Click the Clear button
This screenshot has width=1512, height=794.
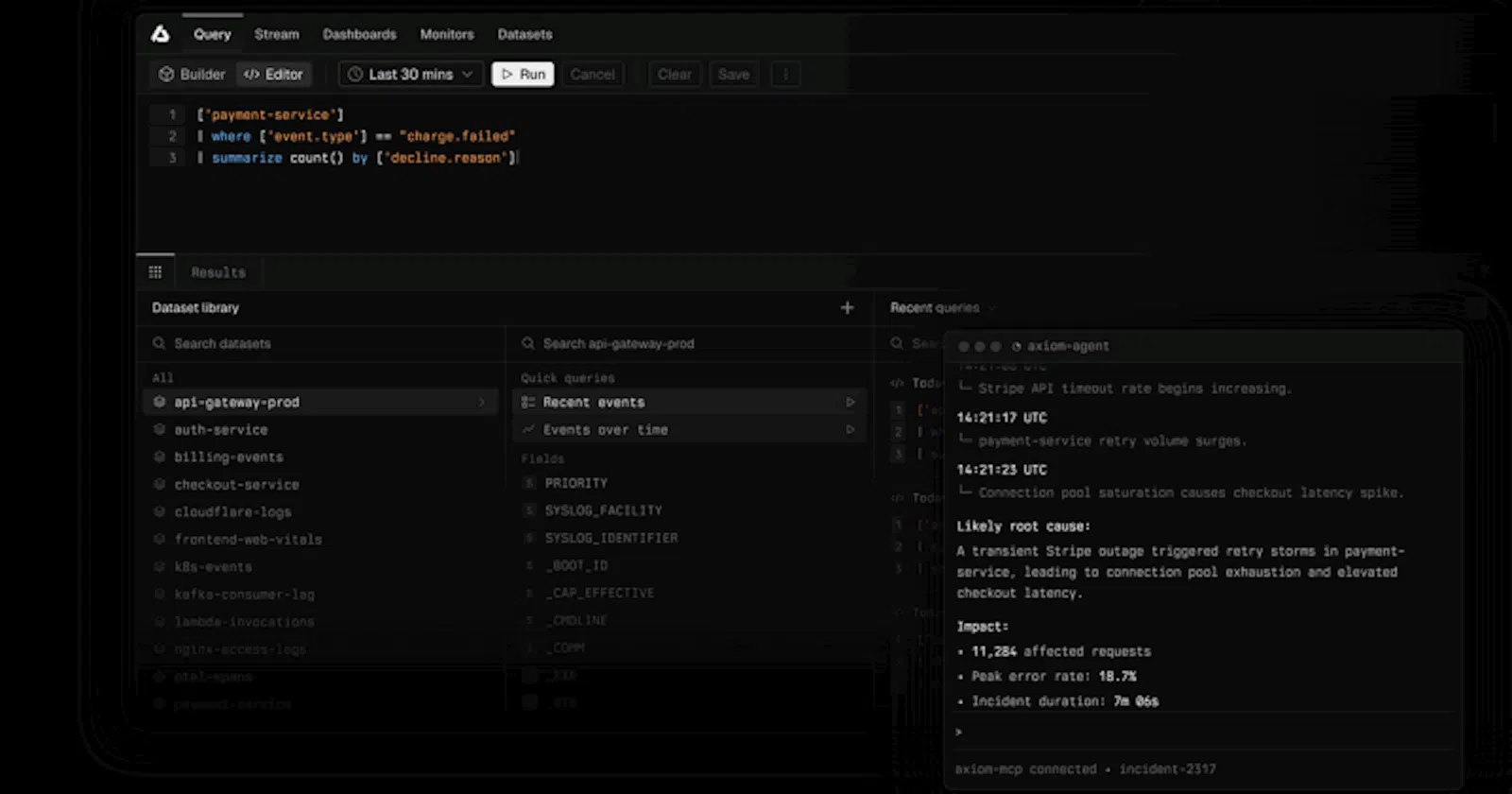[x=675, y=74]
